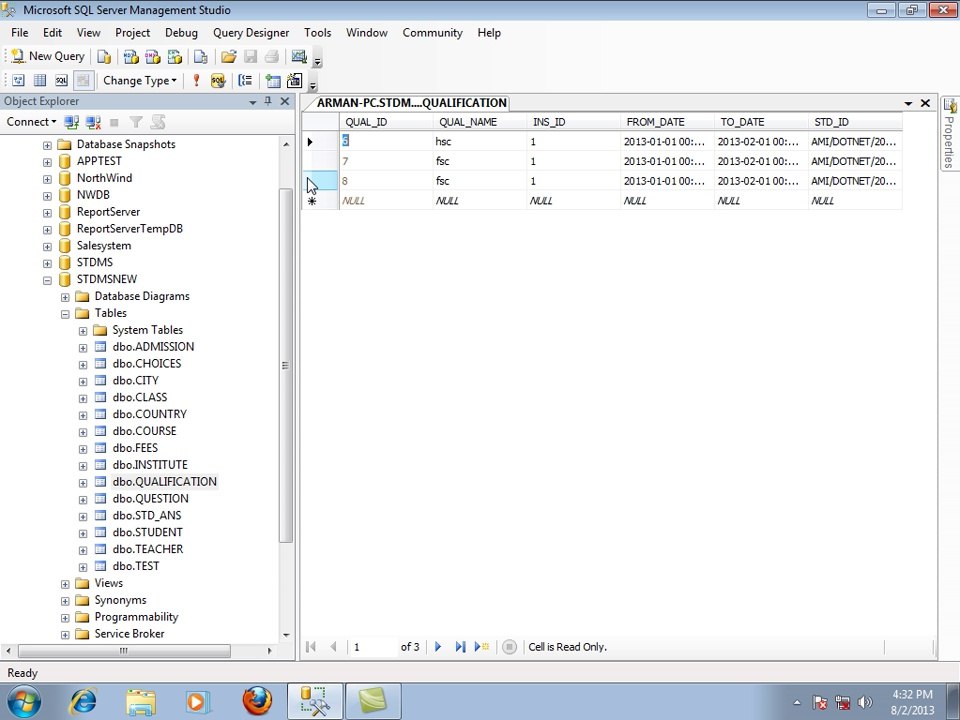Open a Database Engine Query
Viewport: 960px width, 720px height.
(105, 56)
